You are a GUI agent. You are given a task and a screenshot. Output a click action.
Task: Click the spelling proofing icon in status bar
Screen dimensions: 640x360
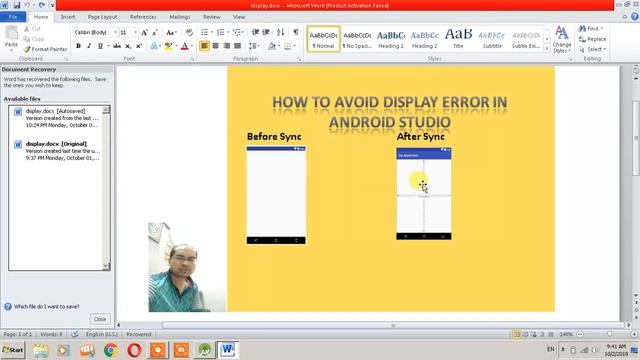click(x=75, y=334)
